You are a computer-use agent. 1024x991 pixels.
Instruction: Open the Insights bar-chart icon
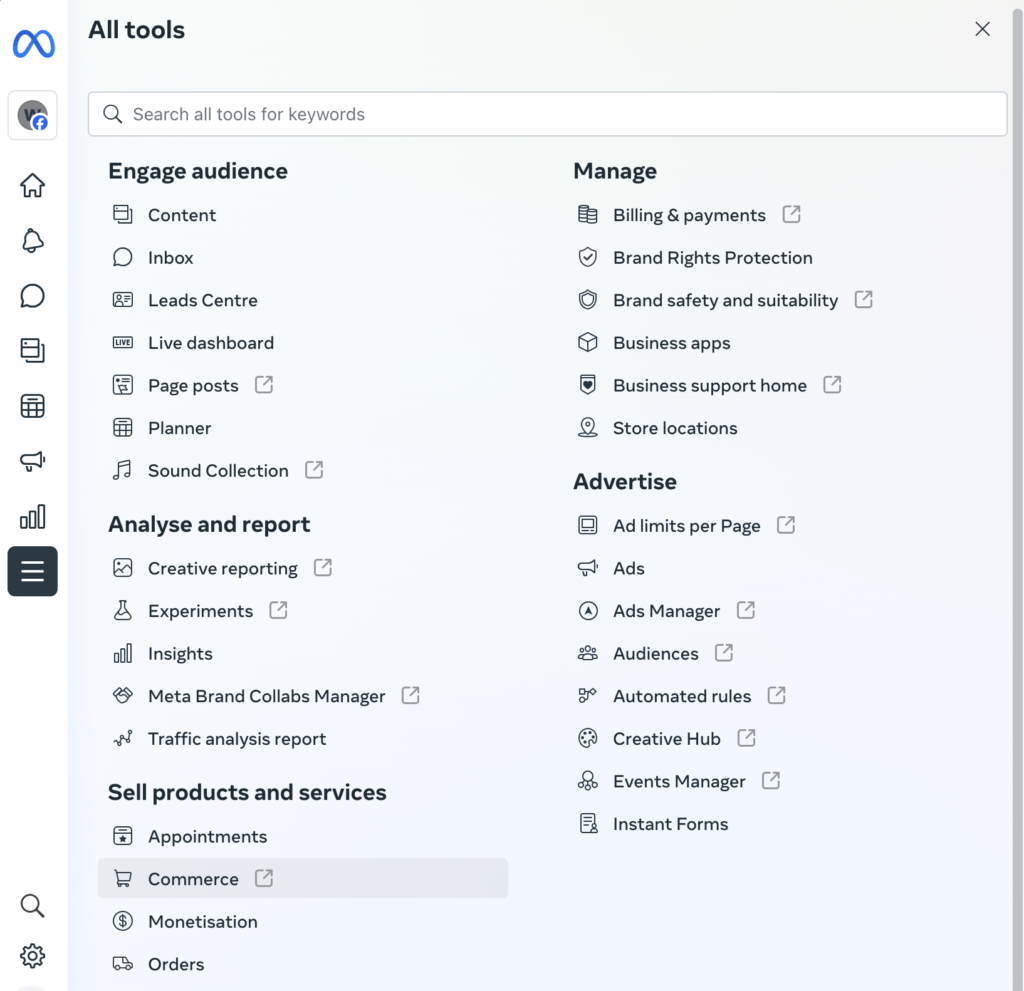point(32,516)
